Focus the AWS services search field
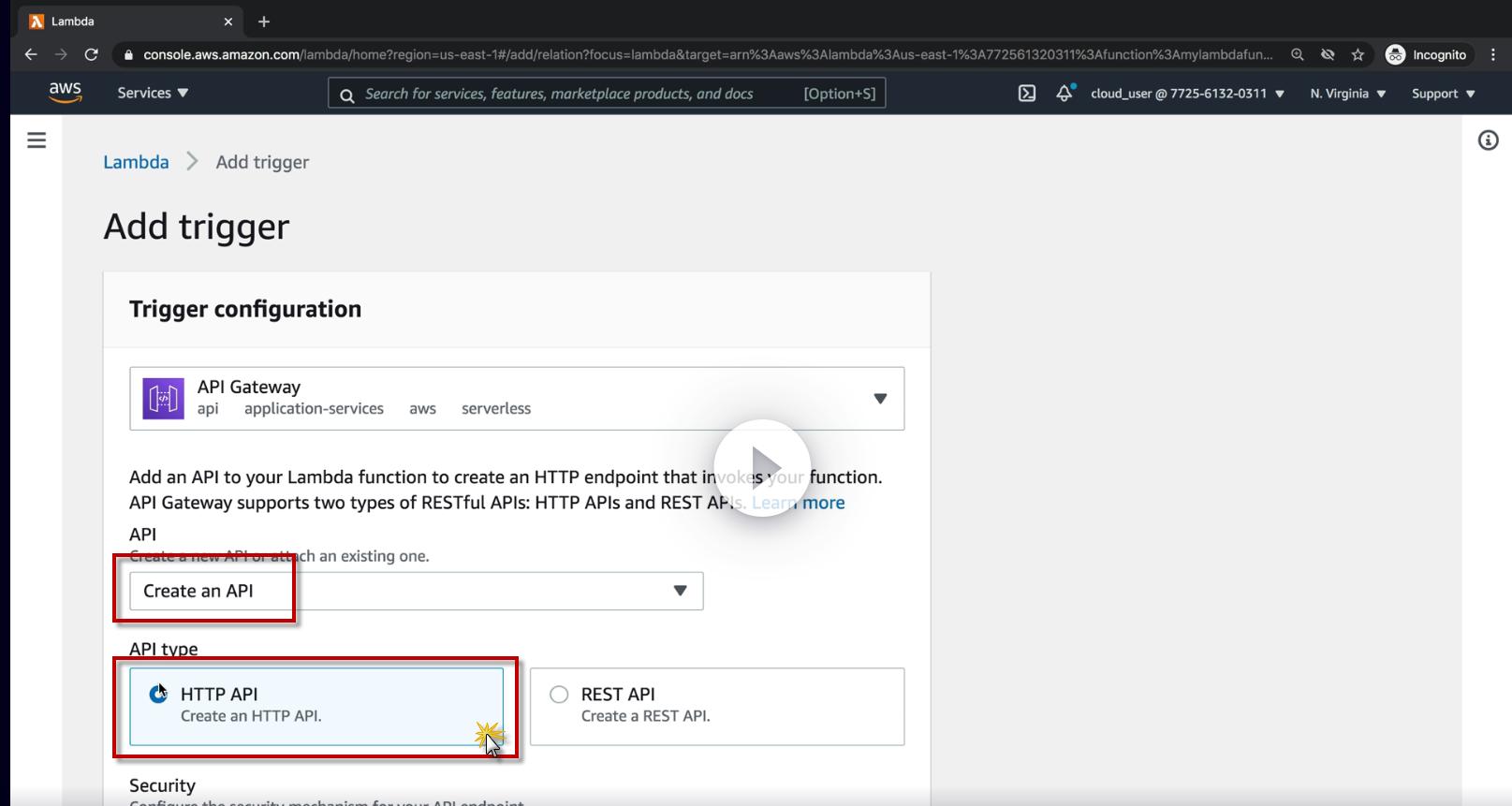Viewport: 1512px width, 806px height. pyautogui.click(x=607, y=94)
